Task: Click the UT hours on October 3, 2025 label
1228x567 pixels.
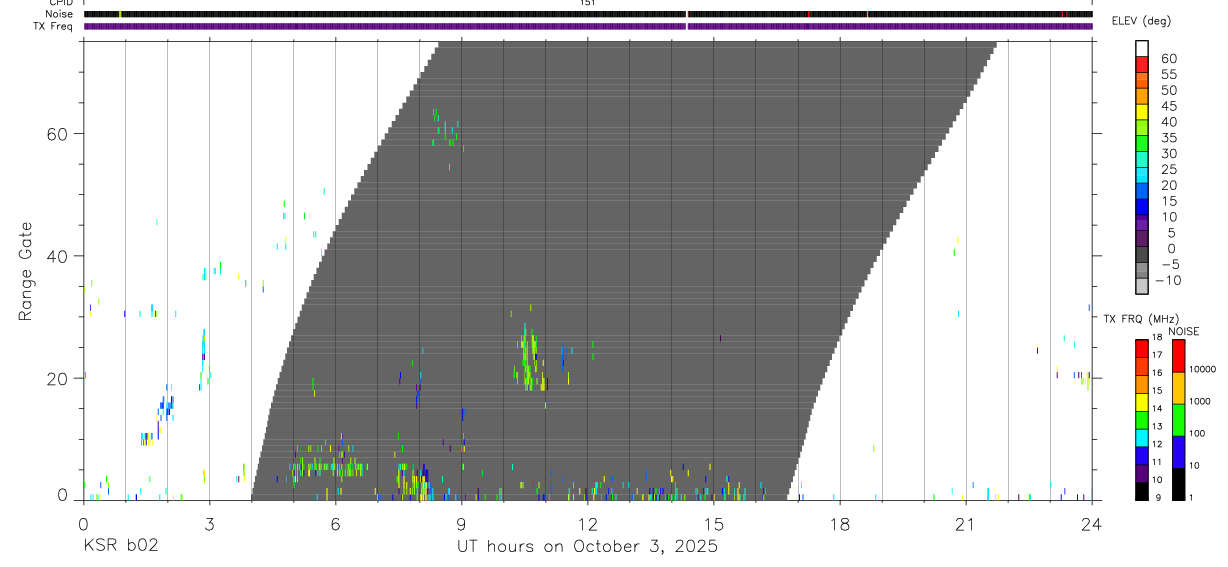Action: coord(587,547)
